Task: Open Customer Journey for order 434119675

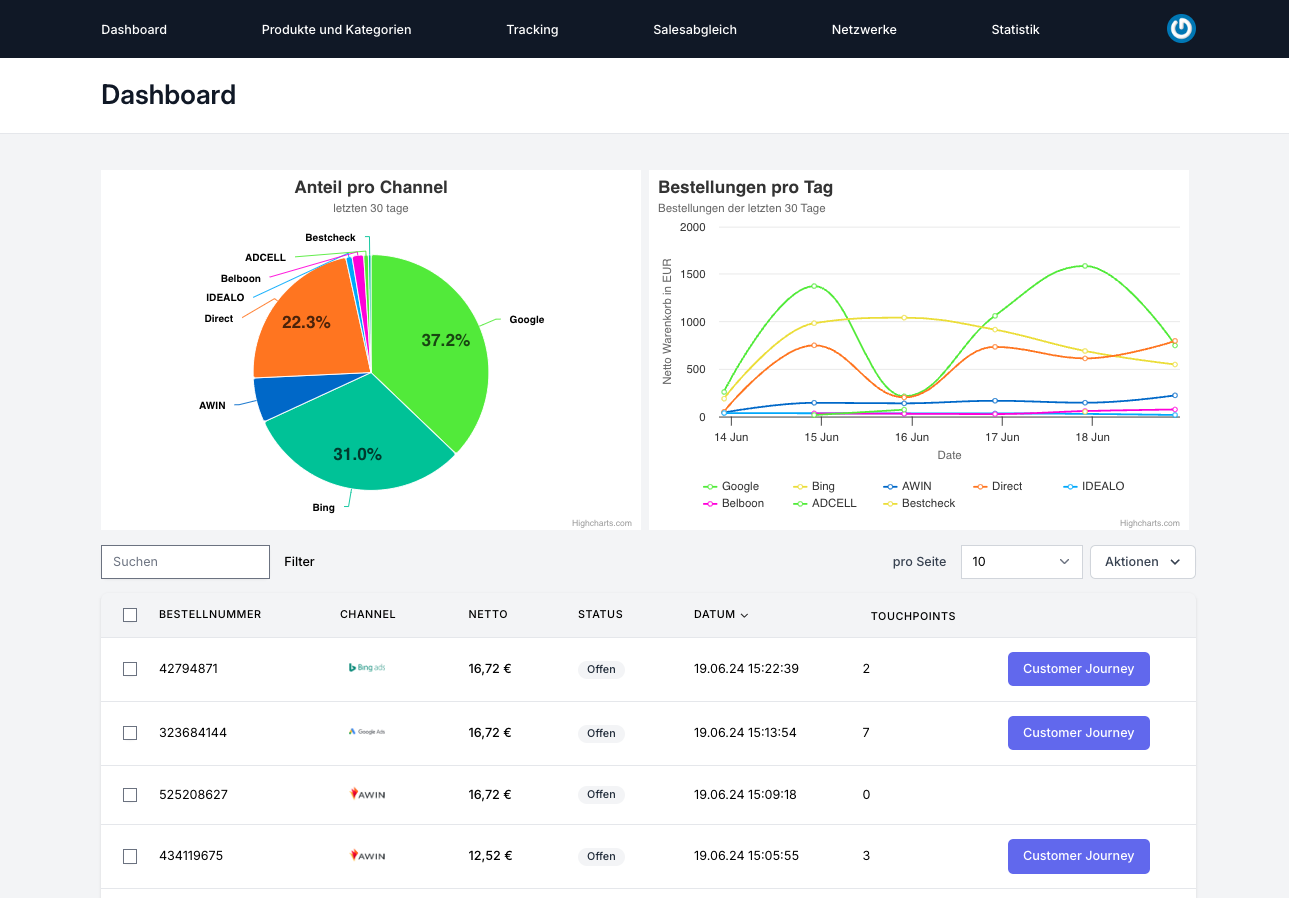Action: [1078, 856]
